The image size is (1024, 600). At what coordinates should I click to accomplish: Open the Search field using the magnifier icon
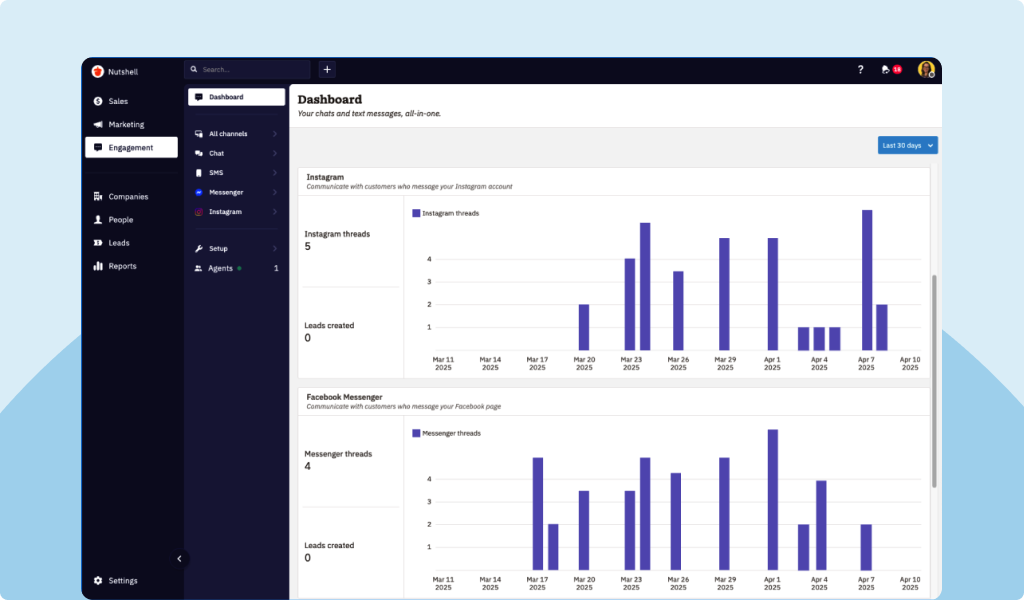(193, 69)
